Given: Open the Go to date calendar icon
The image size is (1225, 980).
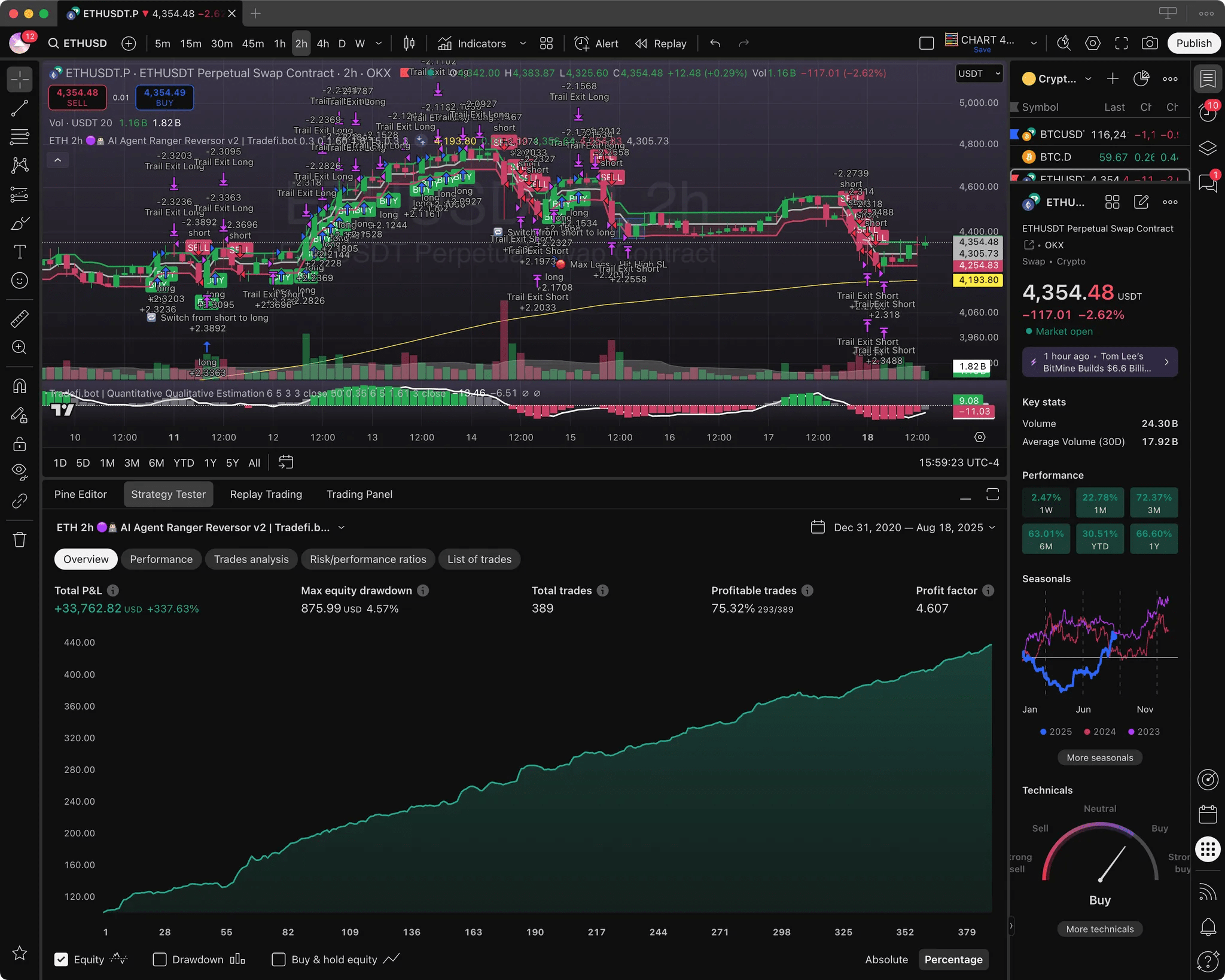Looking at the screenshot, I should point(286,462).
